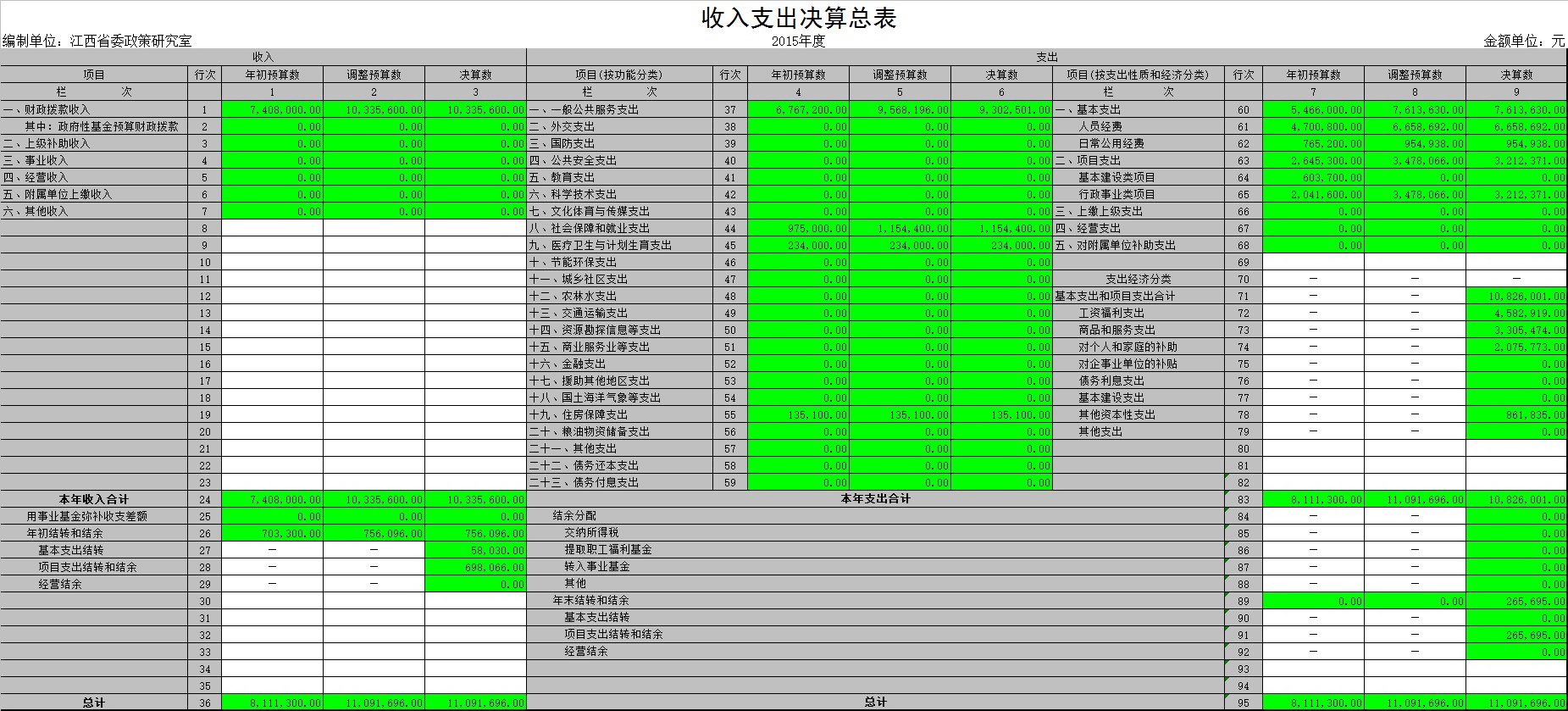Select the 四、公共安全支出 cell
This screenshot has height=711, width=1568.
[x=619, y=160]
